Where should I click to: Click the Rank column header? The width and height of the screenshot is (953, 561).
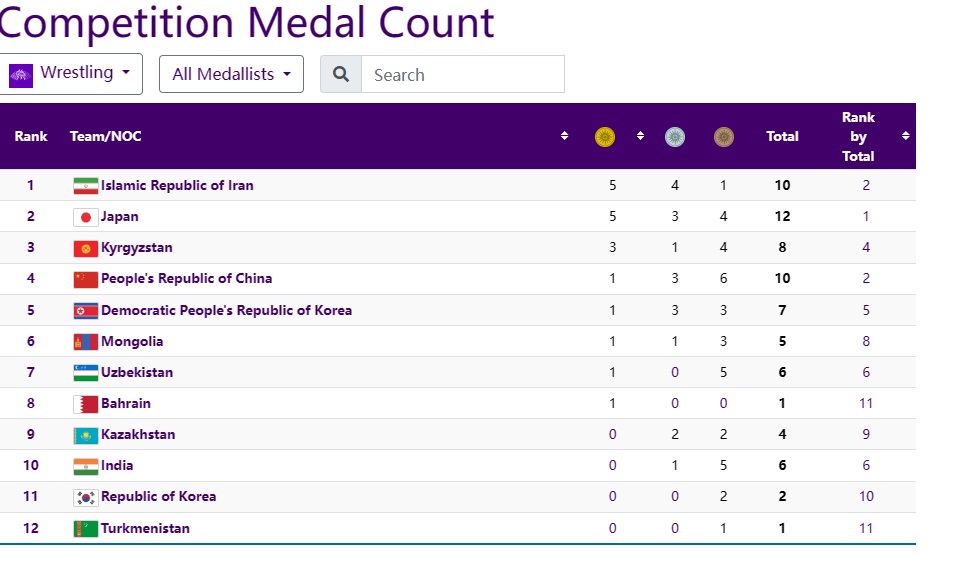click(x=31, y=136)
